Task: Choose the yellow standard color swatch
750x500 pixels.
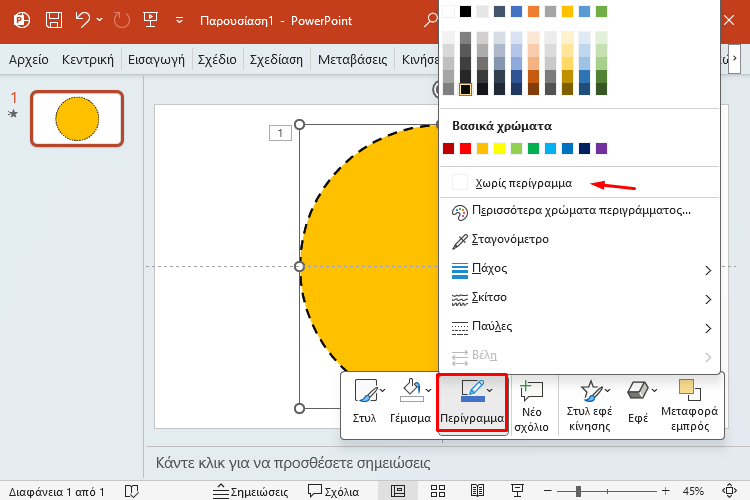Action: click(x=499, y=148)
